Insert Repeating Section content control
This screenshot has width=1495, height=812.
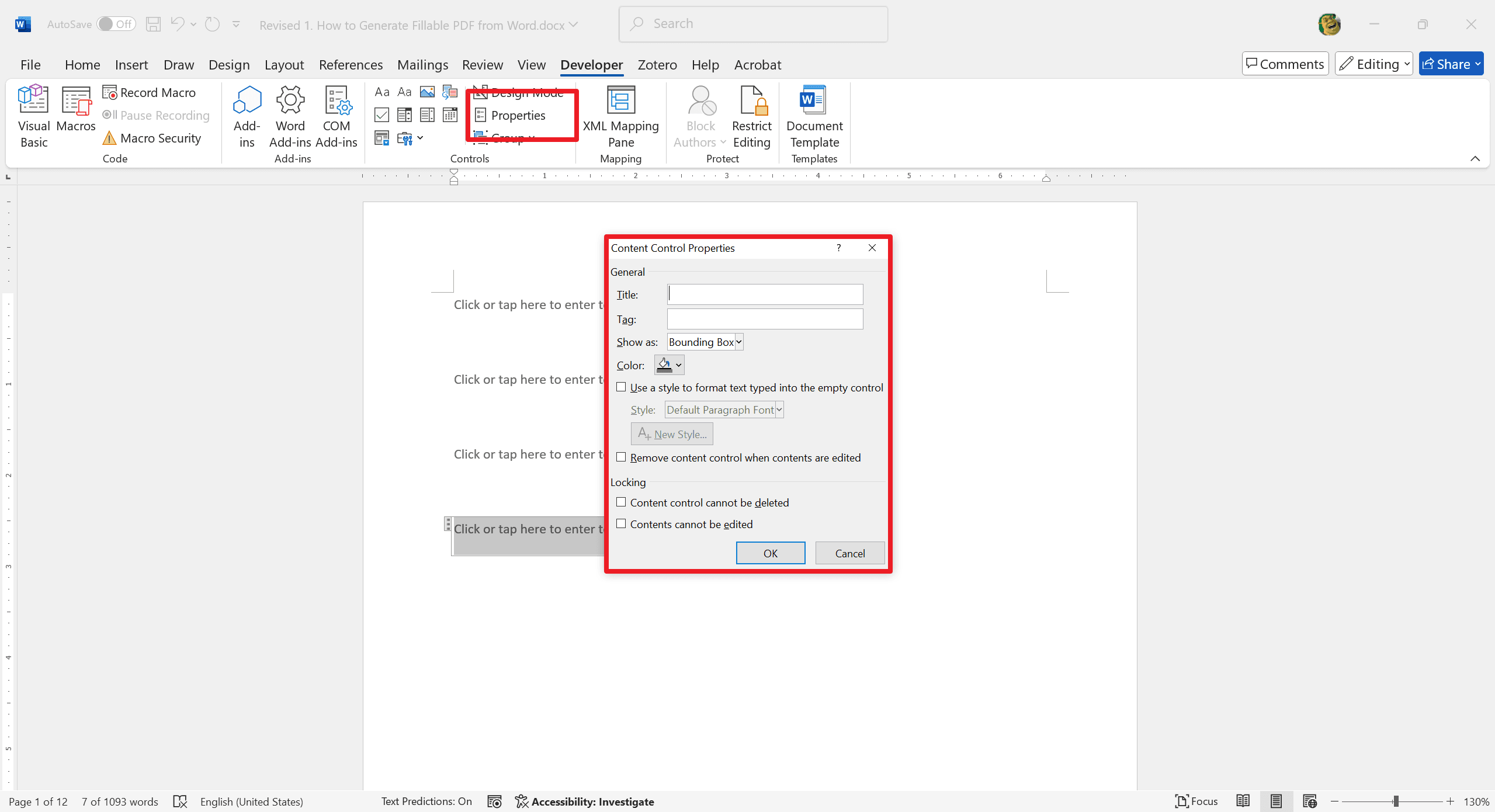382,138
